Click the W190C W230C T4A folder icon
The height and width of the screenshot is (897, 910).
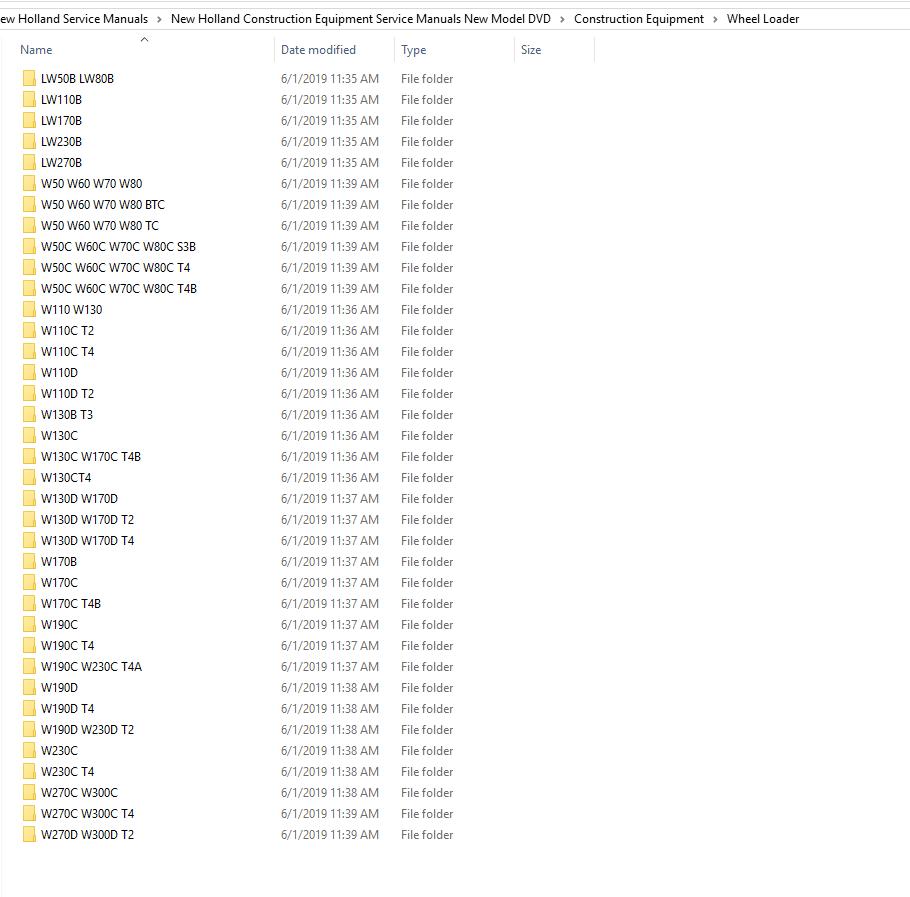pyautogui.click(x=29, y=666)
